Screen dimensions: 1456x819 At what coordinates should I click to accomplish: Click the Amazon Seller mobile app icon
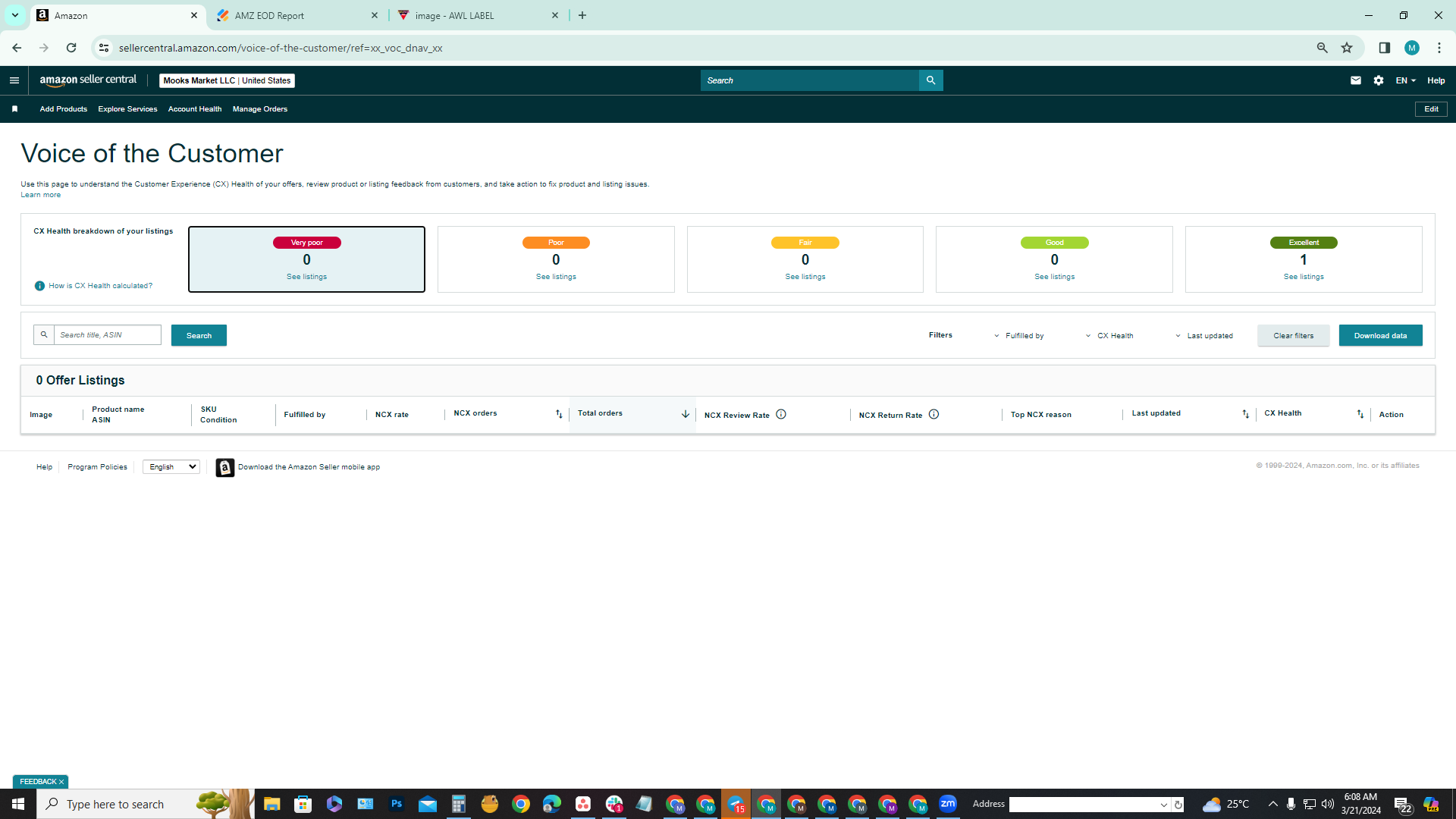click(224, 467)
